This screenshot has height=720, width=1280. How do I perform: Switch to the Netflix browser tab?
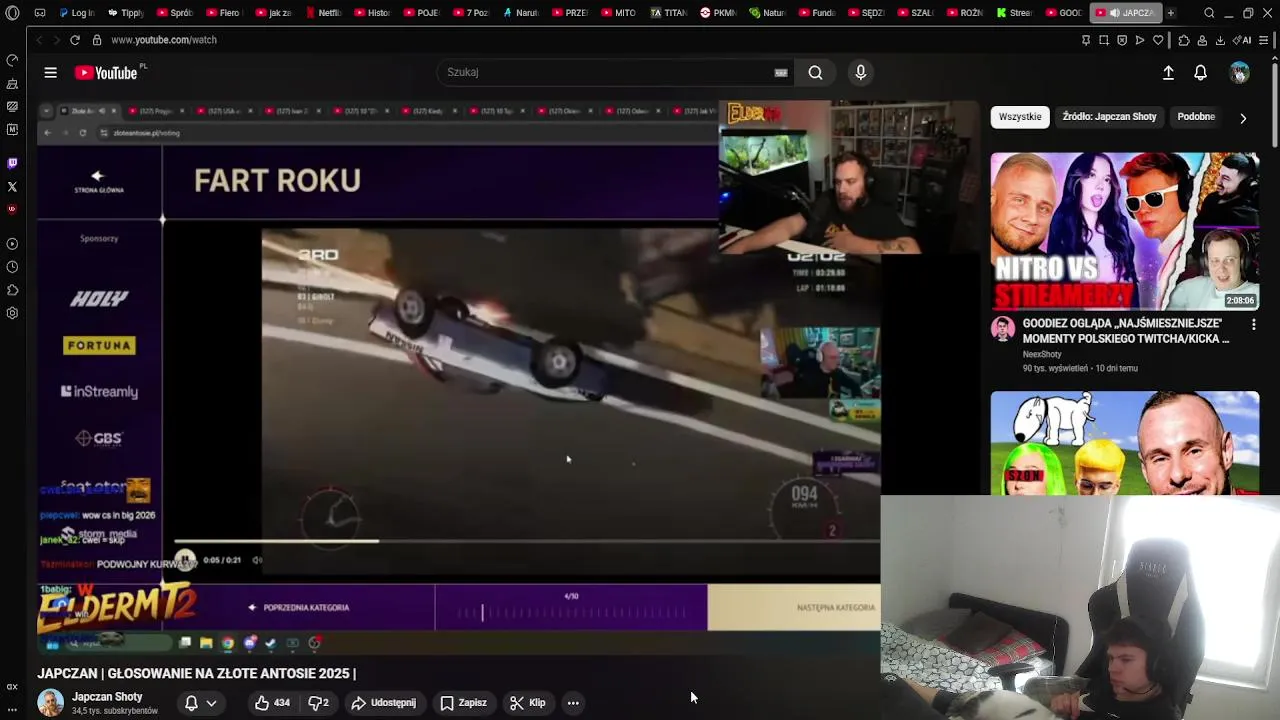pyautogui.click(x=324, y=13)
